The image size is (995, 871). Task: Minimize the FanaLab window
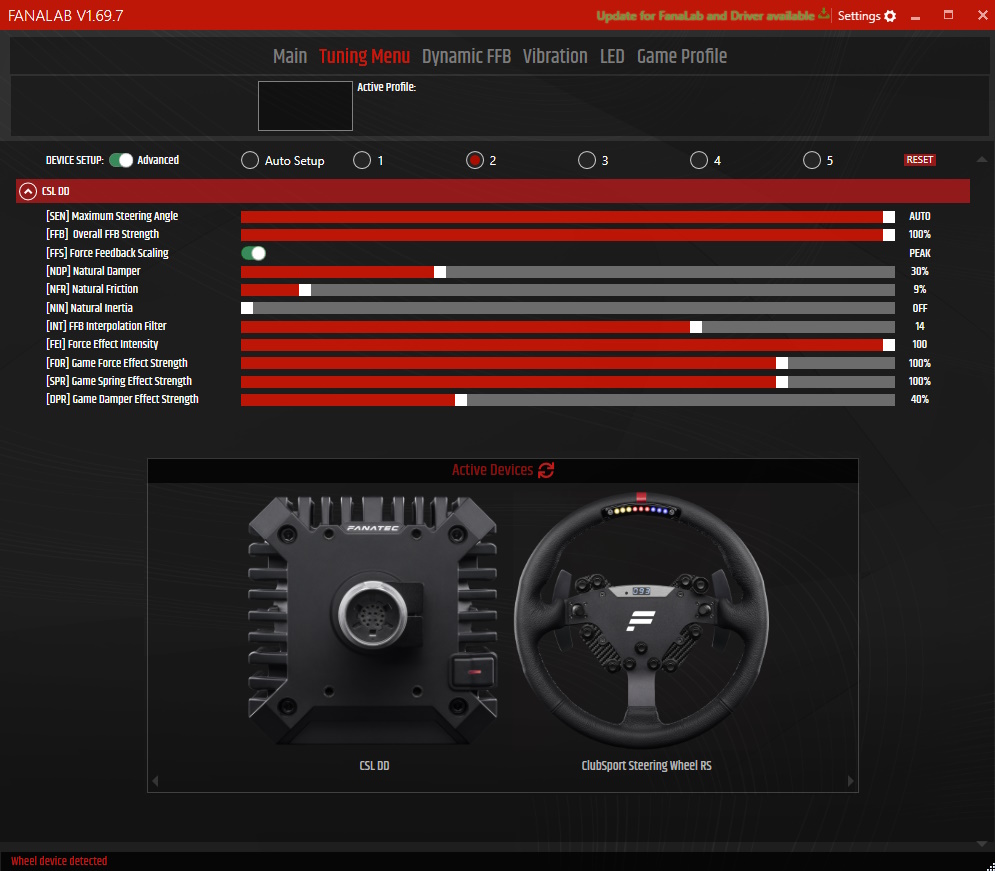click(915, 16)
